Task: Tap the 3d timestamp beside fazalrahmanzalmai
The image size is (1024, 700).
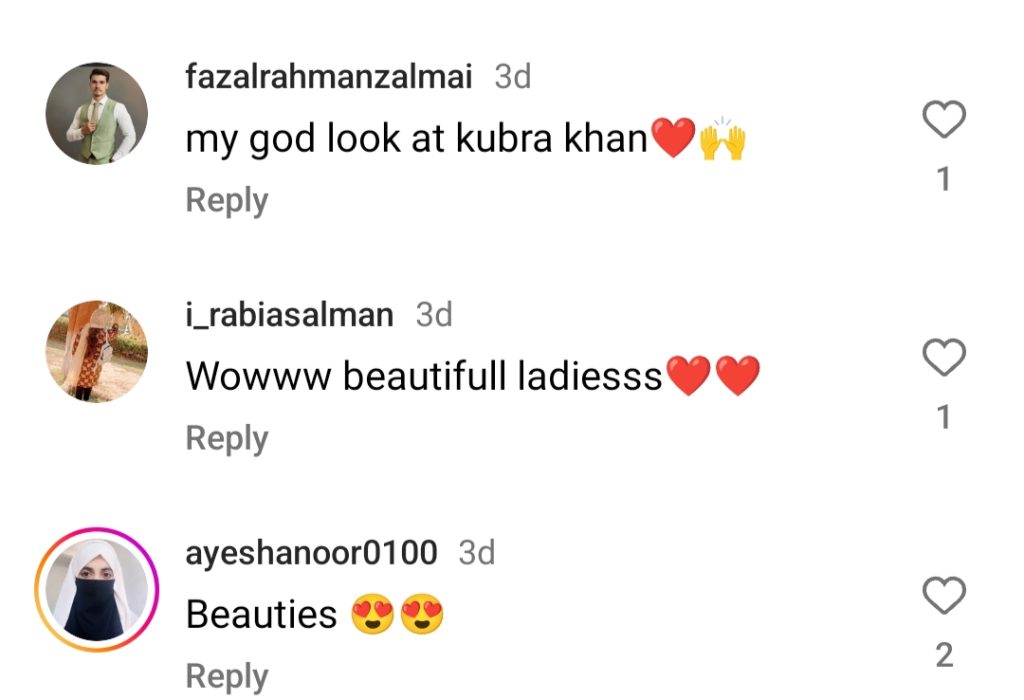Action: [x=513, y=77]
